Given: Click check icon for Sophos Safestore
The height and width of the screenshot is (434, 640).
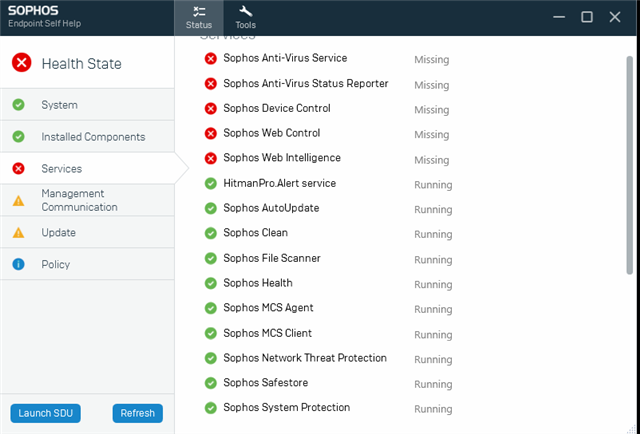Looking at the screenshot, I should [x=211, y=383].
